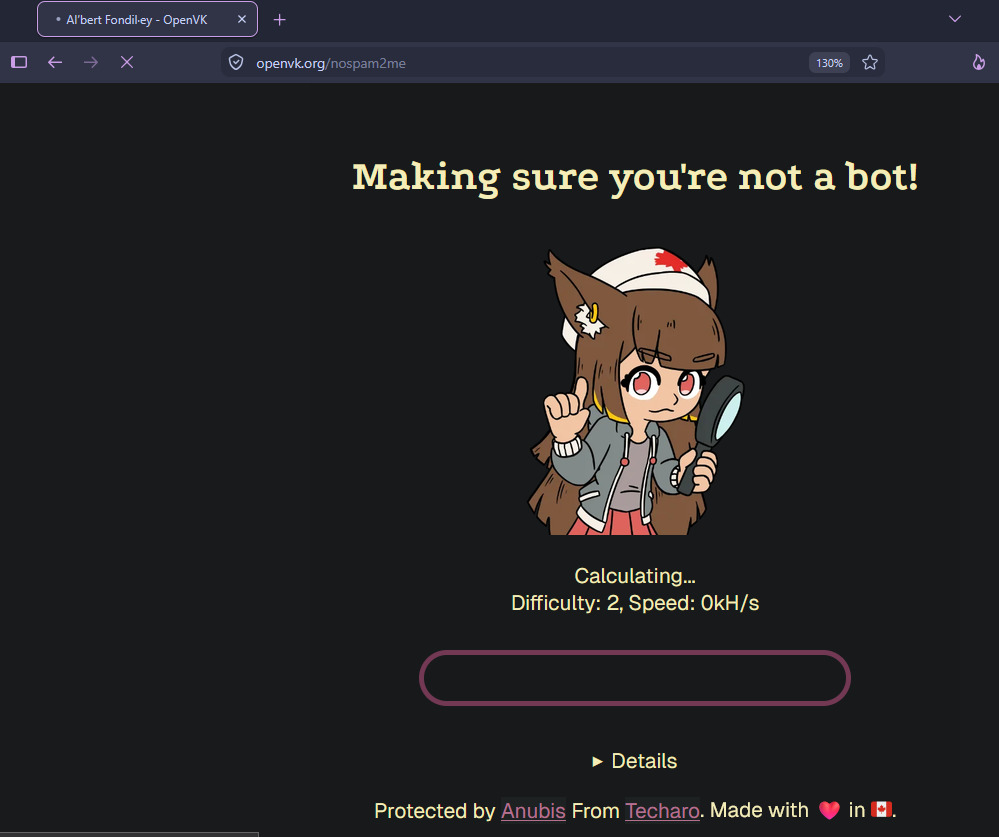
Task: Bookmark this page with the star
Action: [870, 62]
